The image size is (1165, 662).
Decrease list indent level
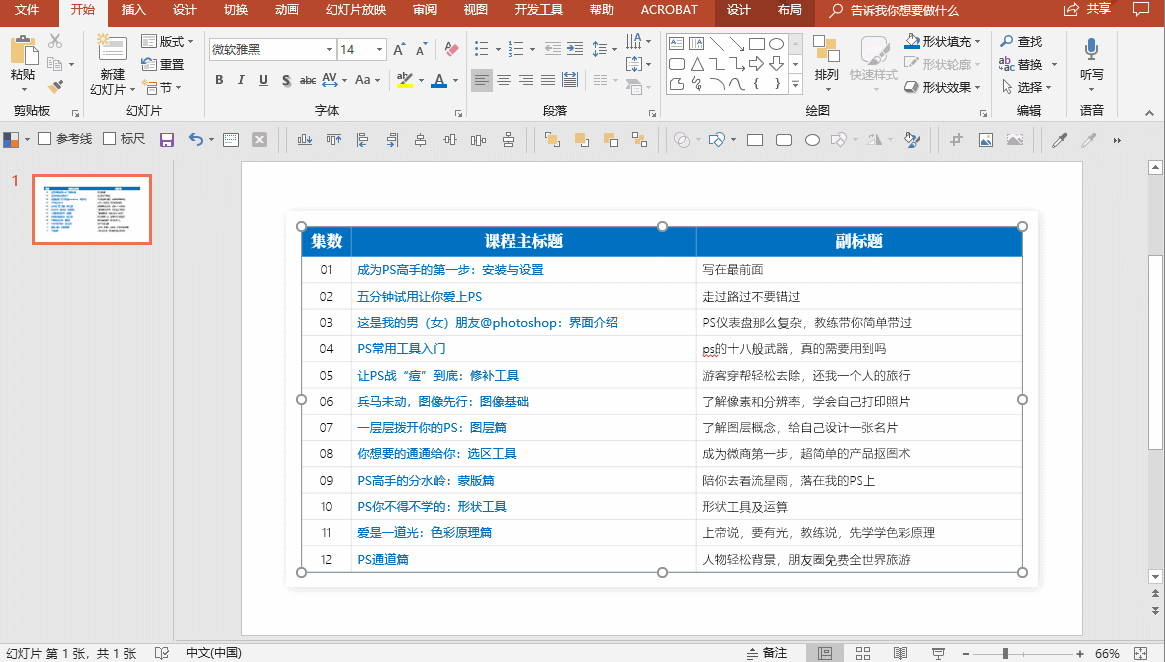pos(553,49)
